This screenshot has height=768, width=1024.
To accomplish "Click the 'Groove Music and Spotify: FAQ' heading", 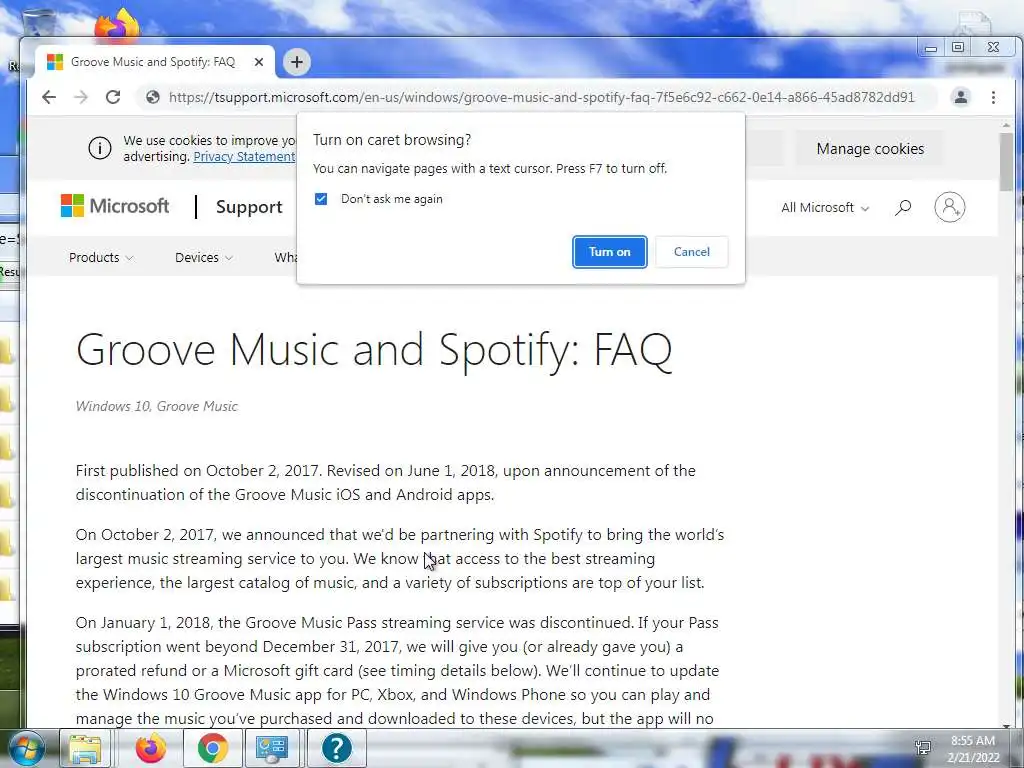I will [374, 351].
